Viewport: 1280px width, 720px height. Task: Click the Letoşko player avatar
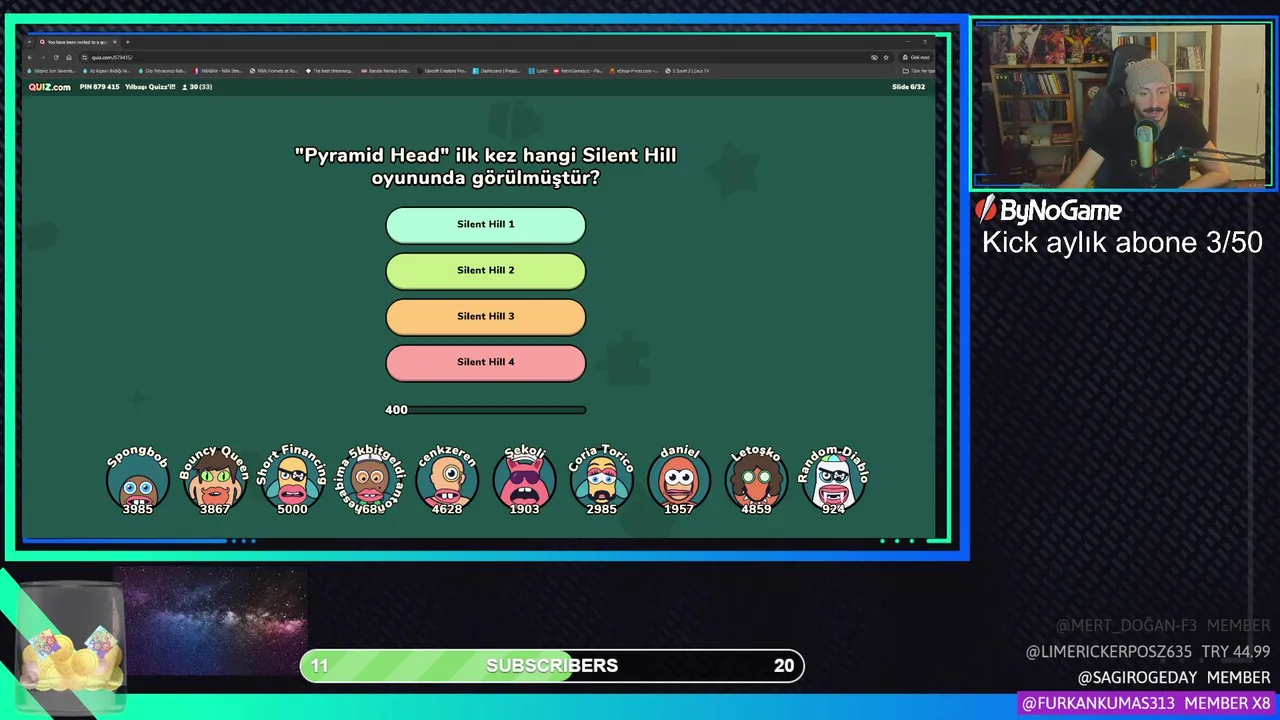click(756, 480)
